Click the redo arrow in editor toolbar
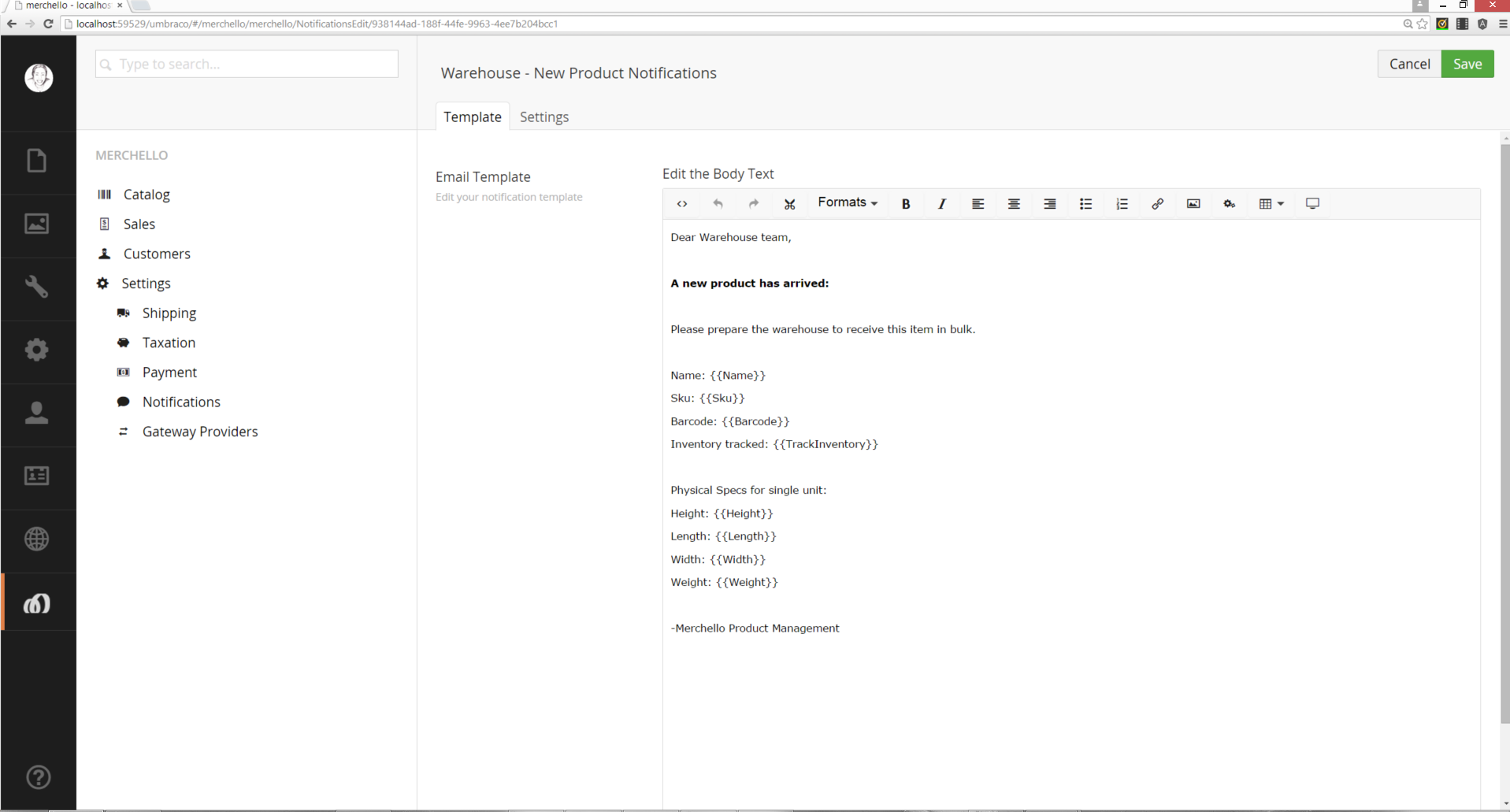 (754, 204)
